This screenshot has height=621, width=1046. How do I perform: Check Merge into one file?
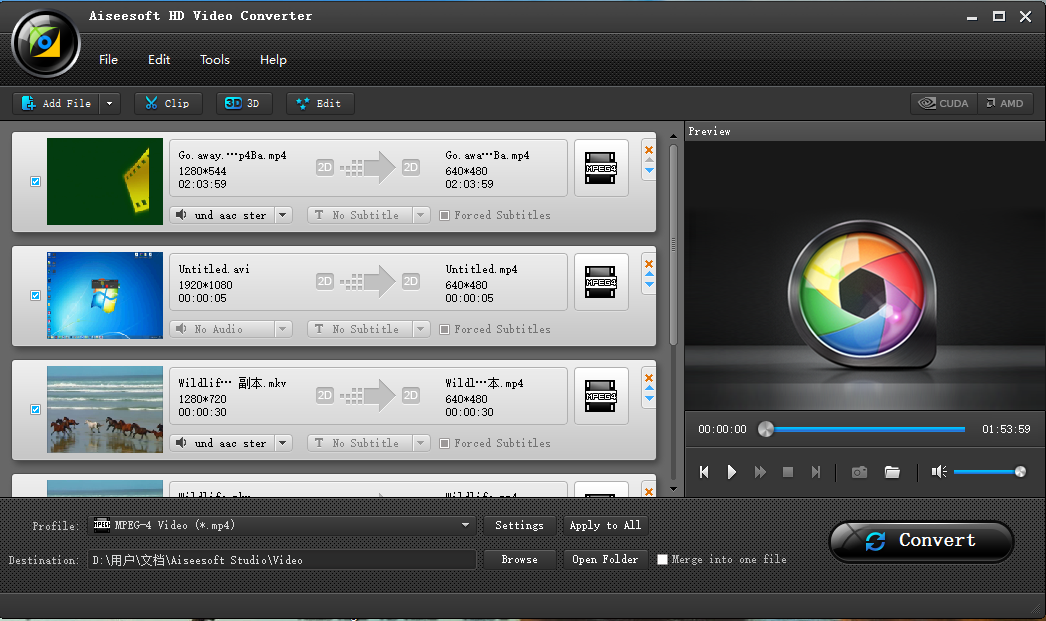pos(662,560)
